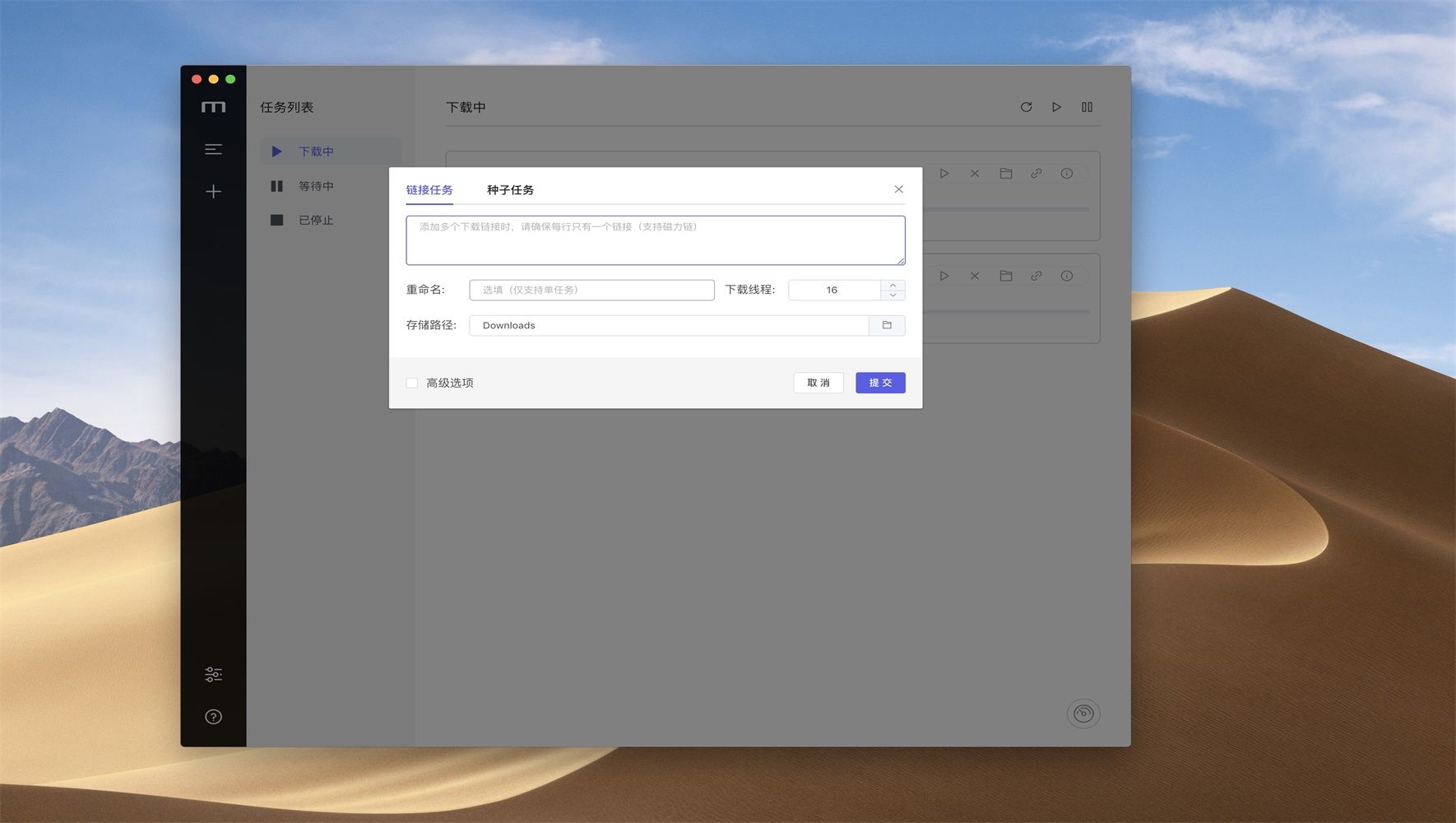
Task: Focus the download links text area
Action: tap(656, 240)
